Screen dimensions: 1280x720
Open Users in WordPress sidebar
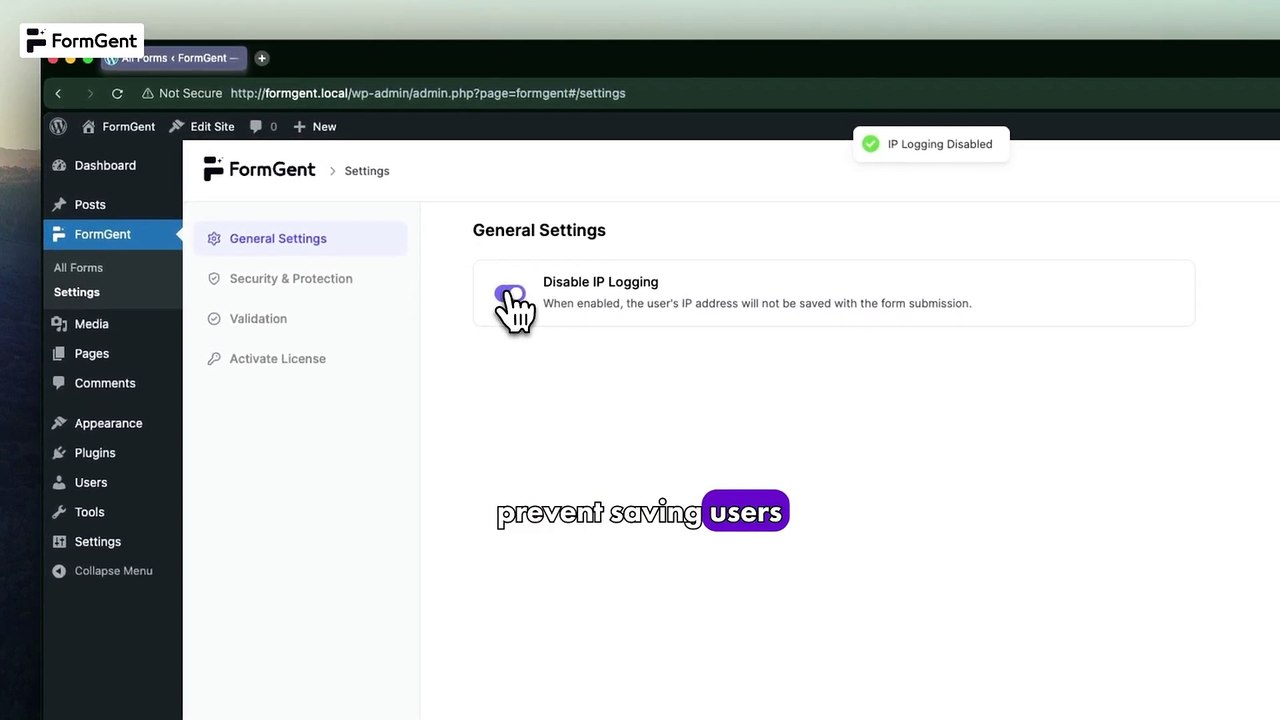[x=112, y=482]
